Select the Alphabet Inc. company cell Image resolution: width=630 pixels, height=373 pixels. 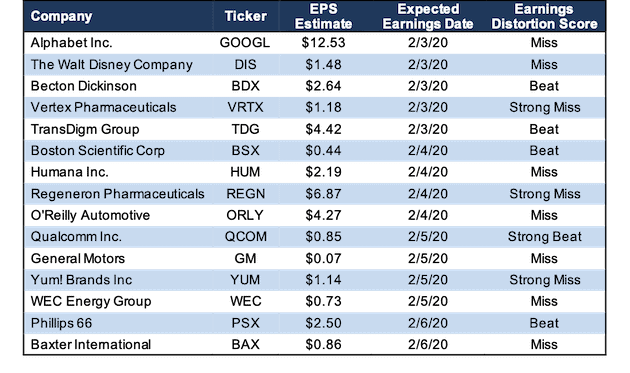point(72,43)
